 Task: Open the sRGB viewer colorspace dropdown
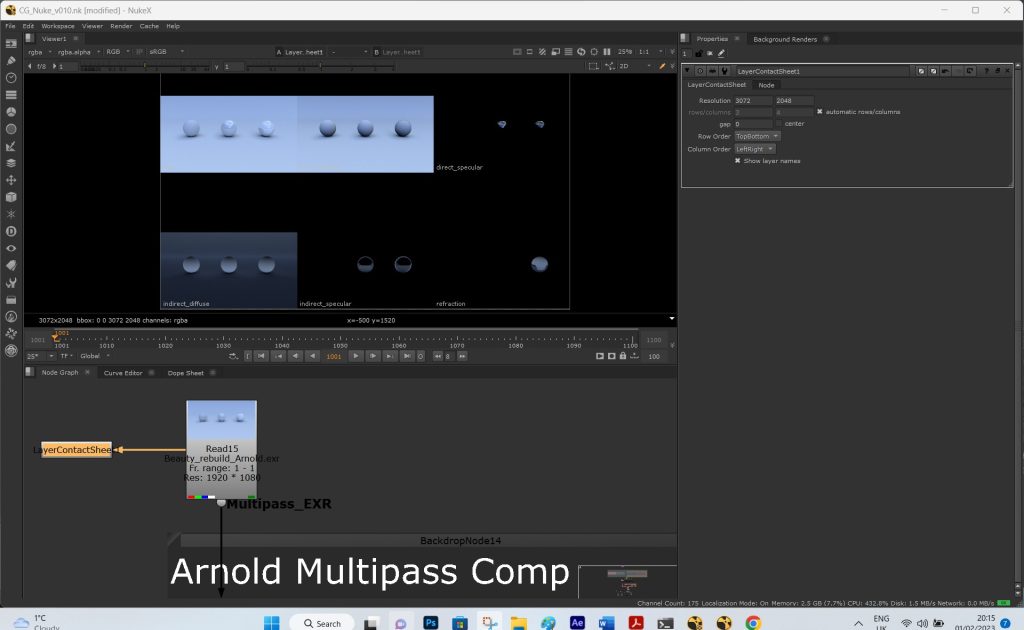click(166, 52)
